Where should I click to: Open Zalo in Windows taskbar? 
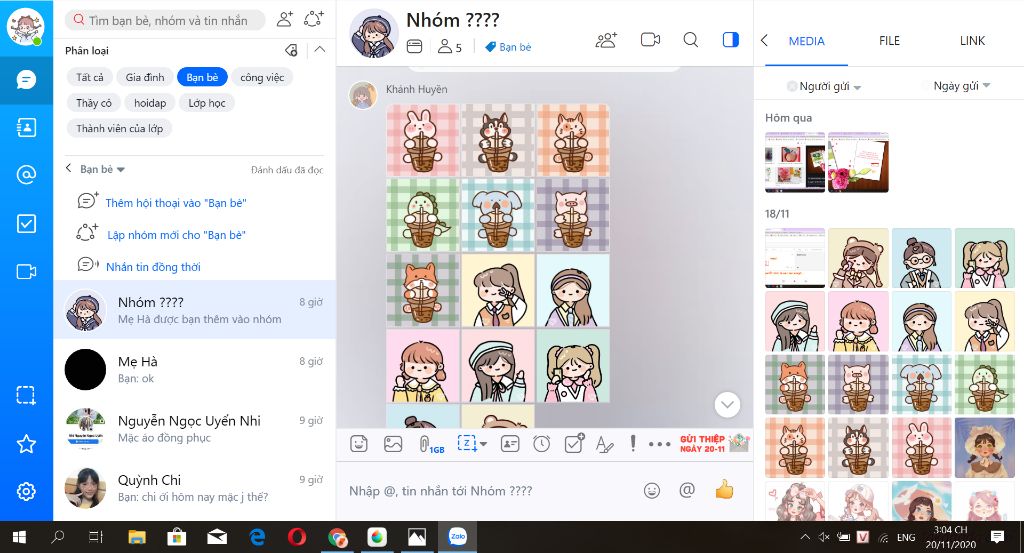click(457, 537)
